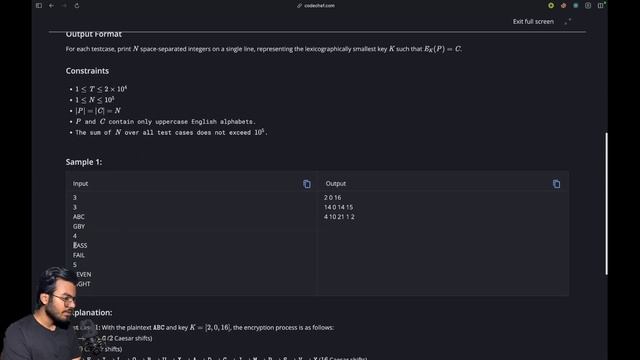
Task: Copy the sample Output with its clipboard icon
Action: [x=556, y=184]
